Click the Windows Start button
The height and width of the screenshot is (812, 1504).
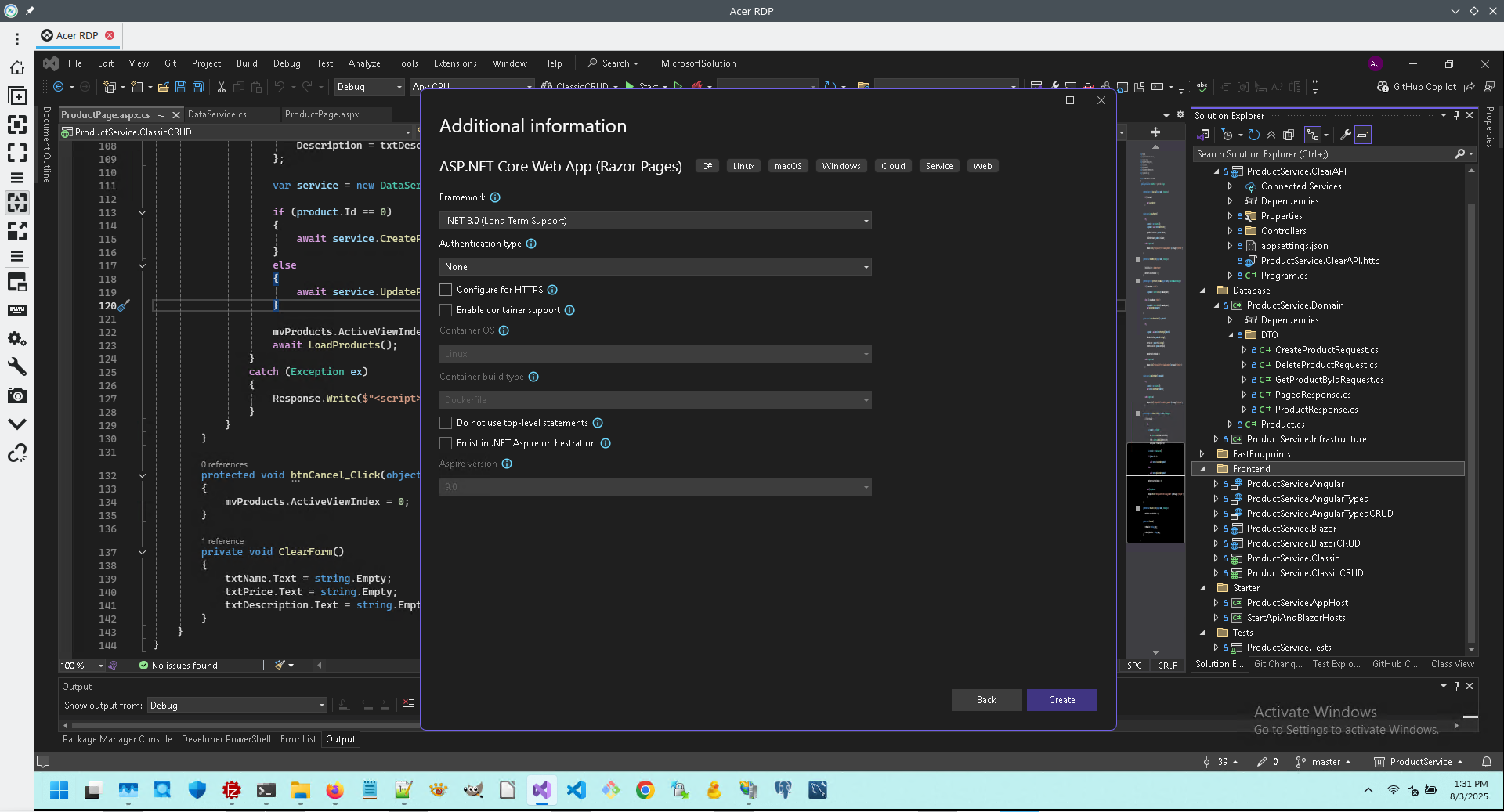59,790
